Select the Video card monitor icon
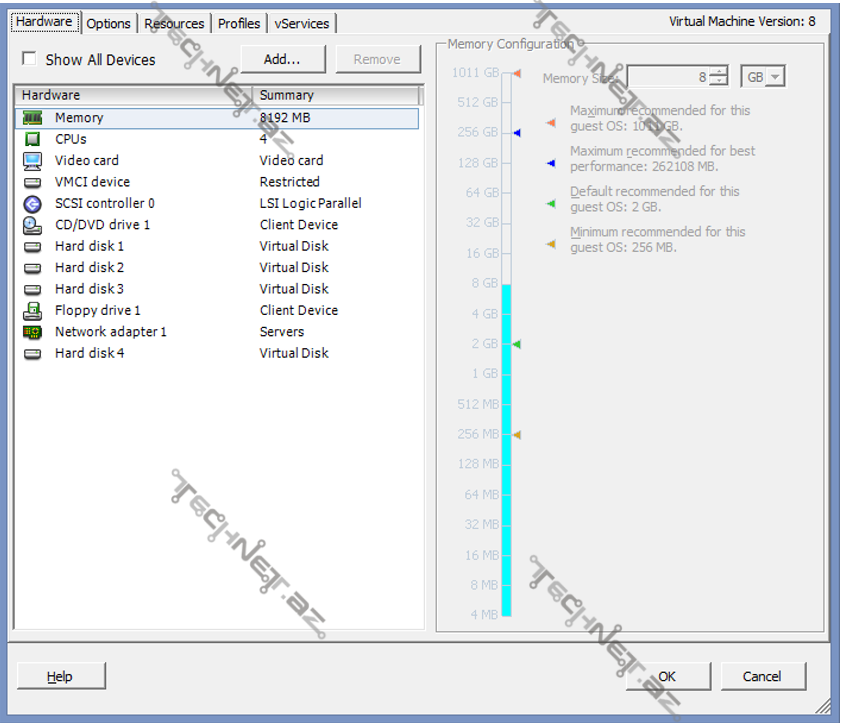This screenshot has height=723, width=841. (33, 161)
